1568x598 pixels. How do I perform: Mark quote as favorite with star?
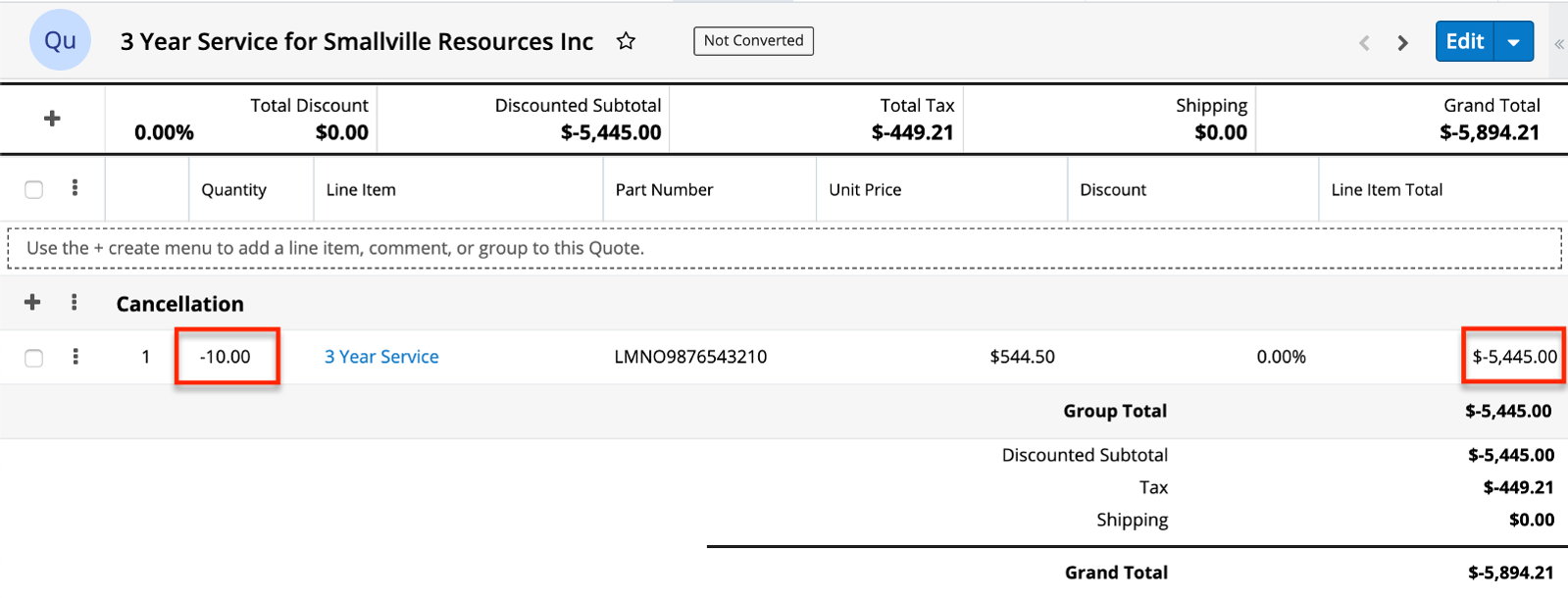tap(626, 41)
